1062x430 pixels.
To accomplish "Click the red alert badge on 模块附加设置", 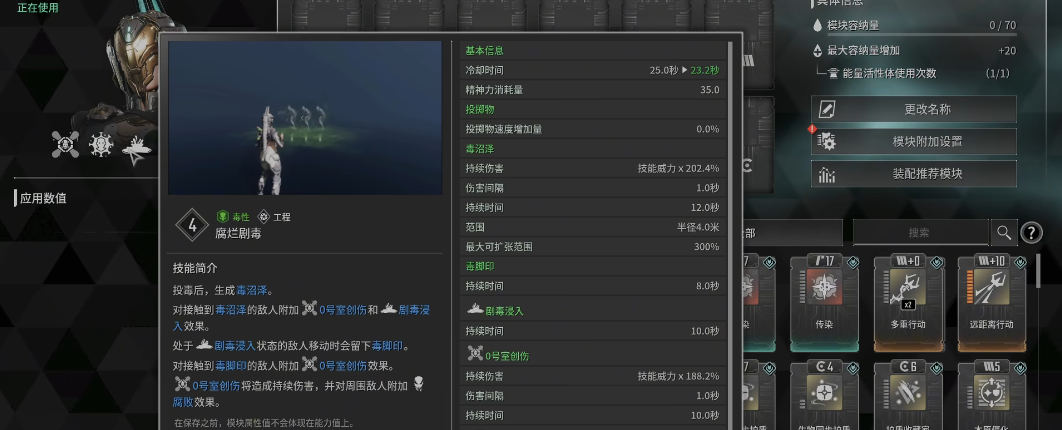I will [813, 129].
